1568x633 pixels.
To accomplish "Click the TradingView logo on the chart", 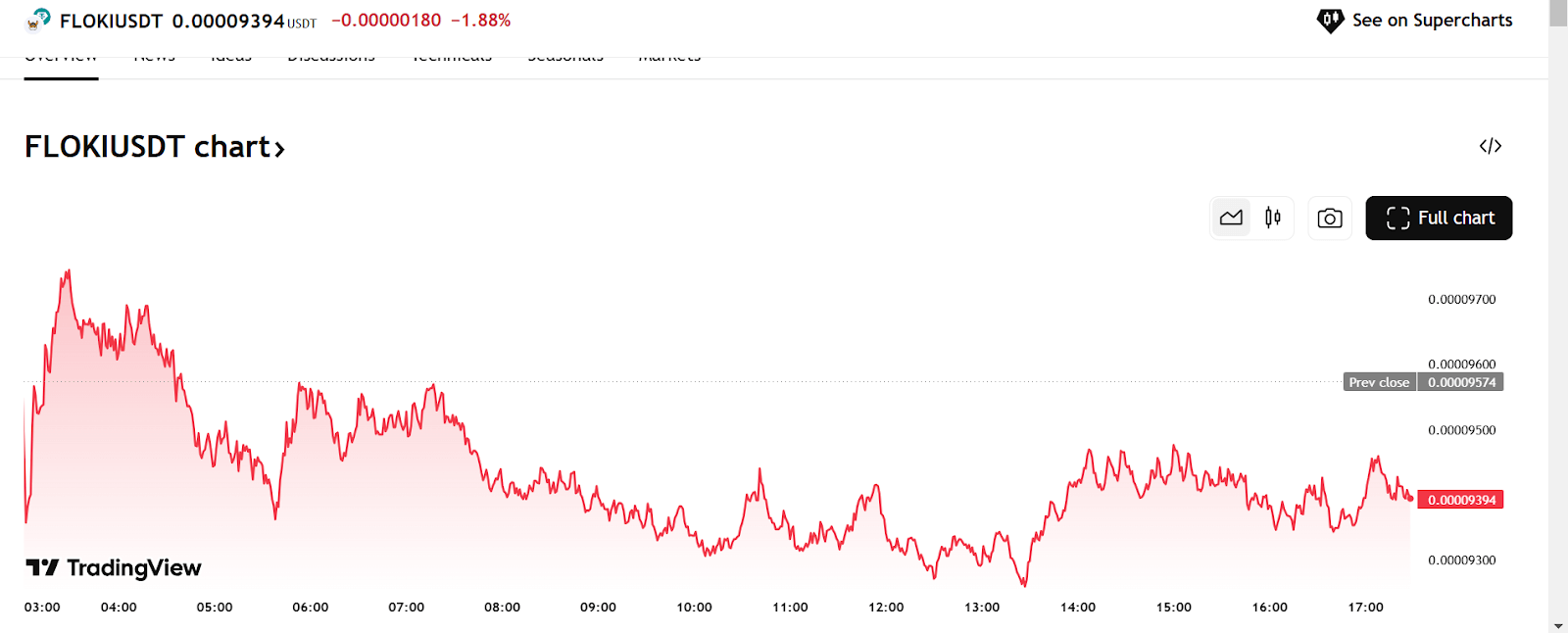I will pyautogui.click(x=114, y=567).
